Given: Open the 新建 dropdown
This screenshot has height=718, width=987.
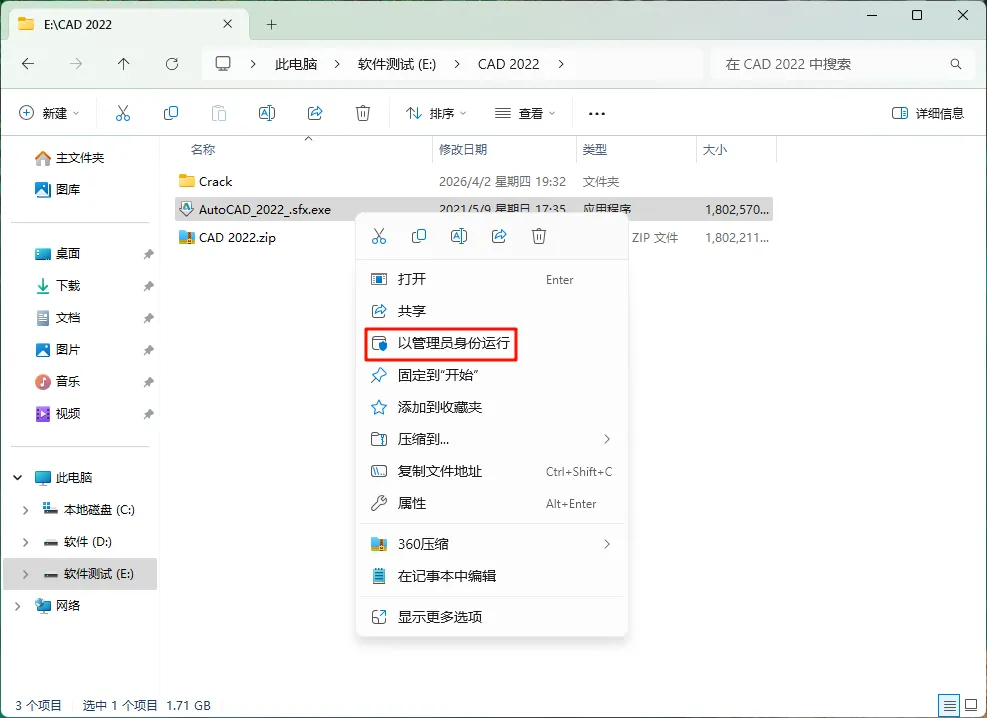Looking at the screenshot, I should coord(50,113).
